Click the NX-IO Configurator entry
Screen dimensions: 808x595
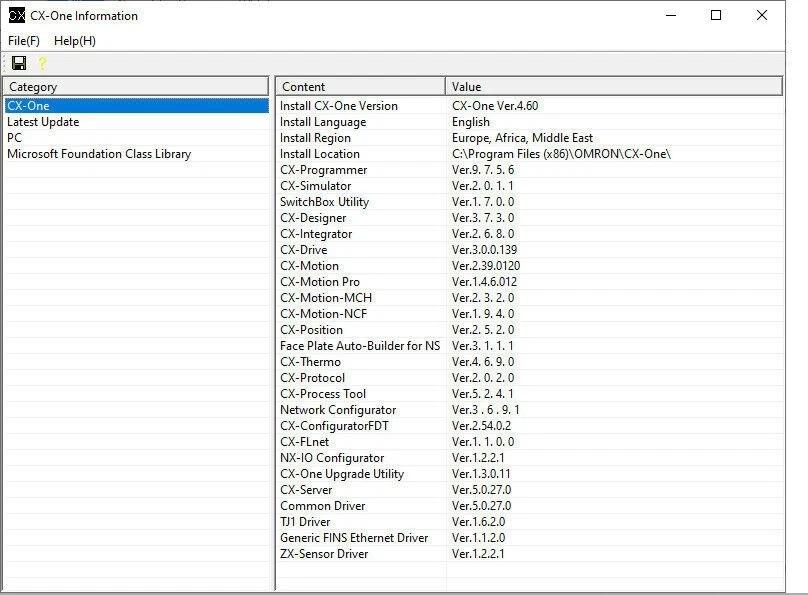[331, 458]
